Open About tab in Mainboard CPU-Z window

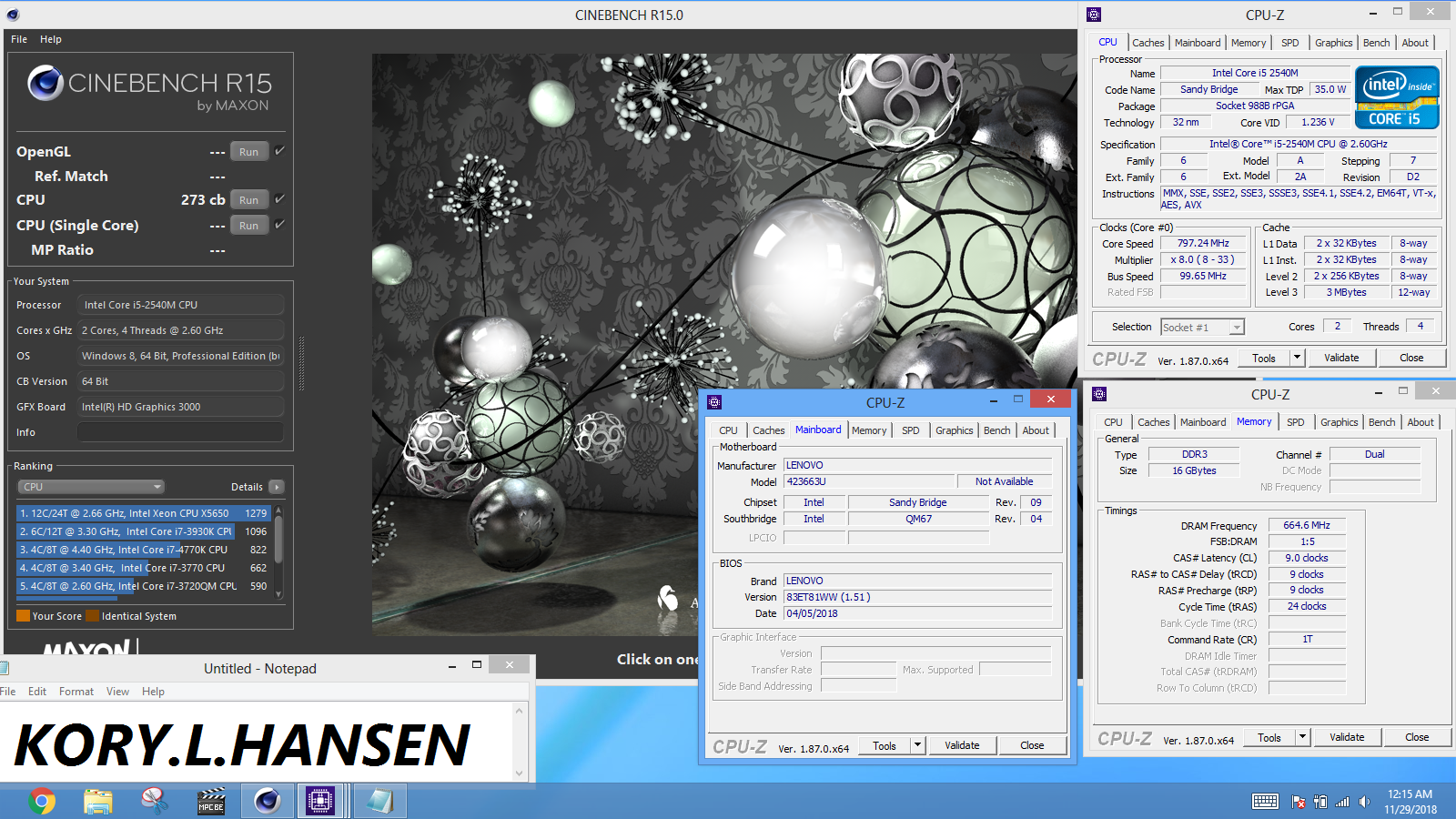coord(1036,430)
